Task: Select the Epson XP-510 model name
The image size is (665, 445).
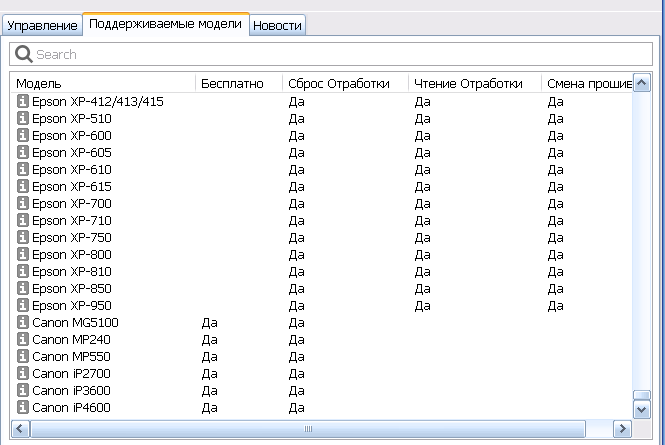Action: point(72,118)
